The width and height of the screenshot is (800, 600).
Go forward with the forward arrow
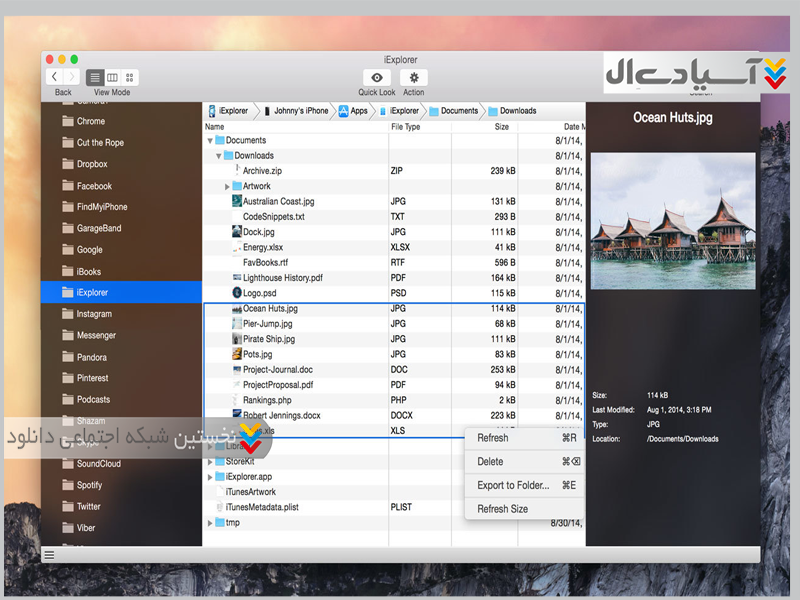pyautogui.click(x=71, y=77)
